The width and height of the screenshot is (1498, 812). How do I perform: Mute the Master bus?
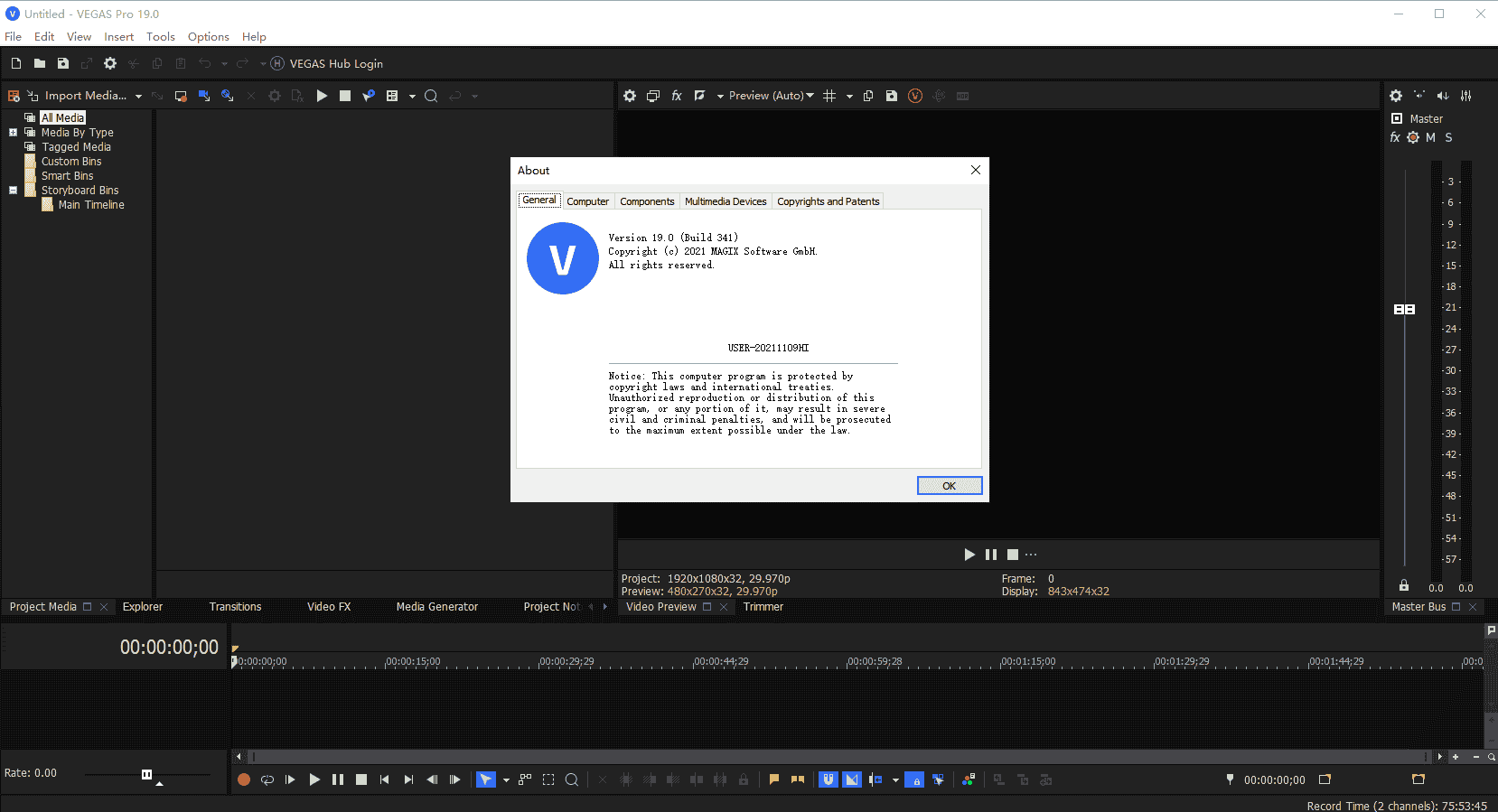point(1430,137)
